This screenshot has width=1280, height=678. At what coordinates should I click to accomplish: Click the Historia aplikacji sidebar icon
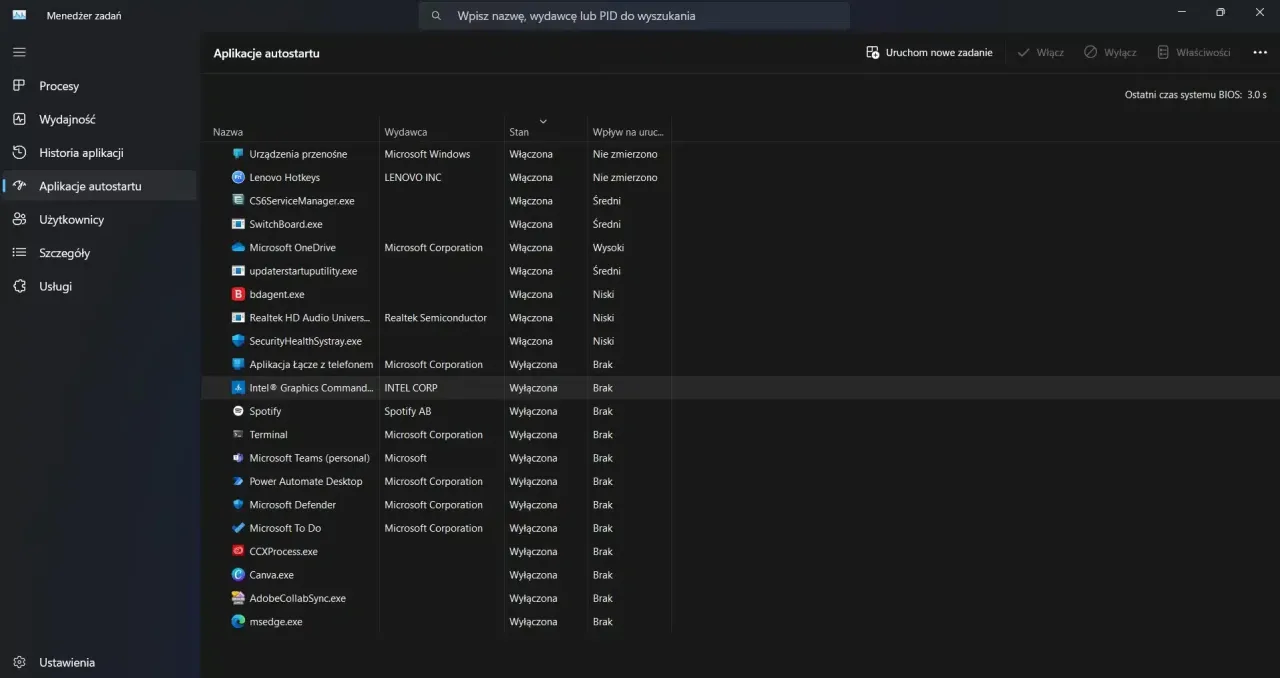coord(20,152)
